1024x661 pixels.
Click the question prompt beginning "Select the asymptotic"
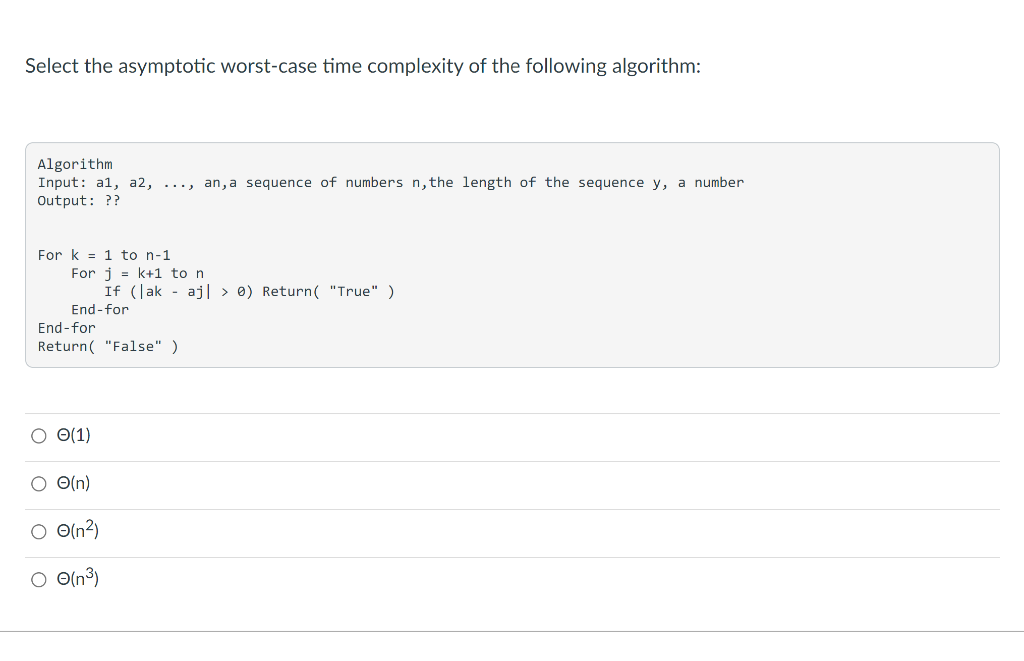(363, 66)
